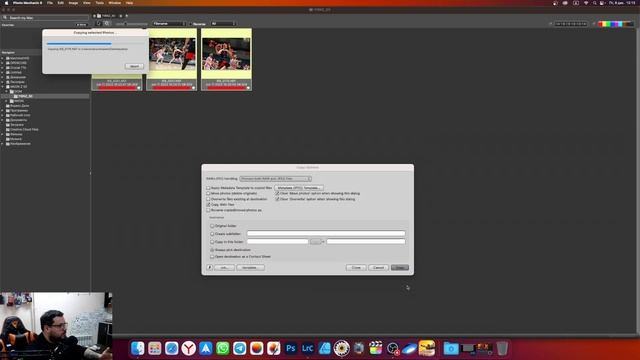640x360 pixels.
Task: Click the Abort button in copying dialog
Action: (134, 66)
